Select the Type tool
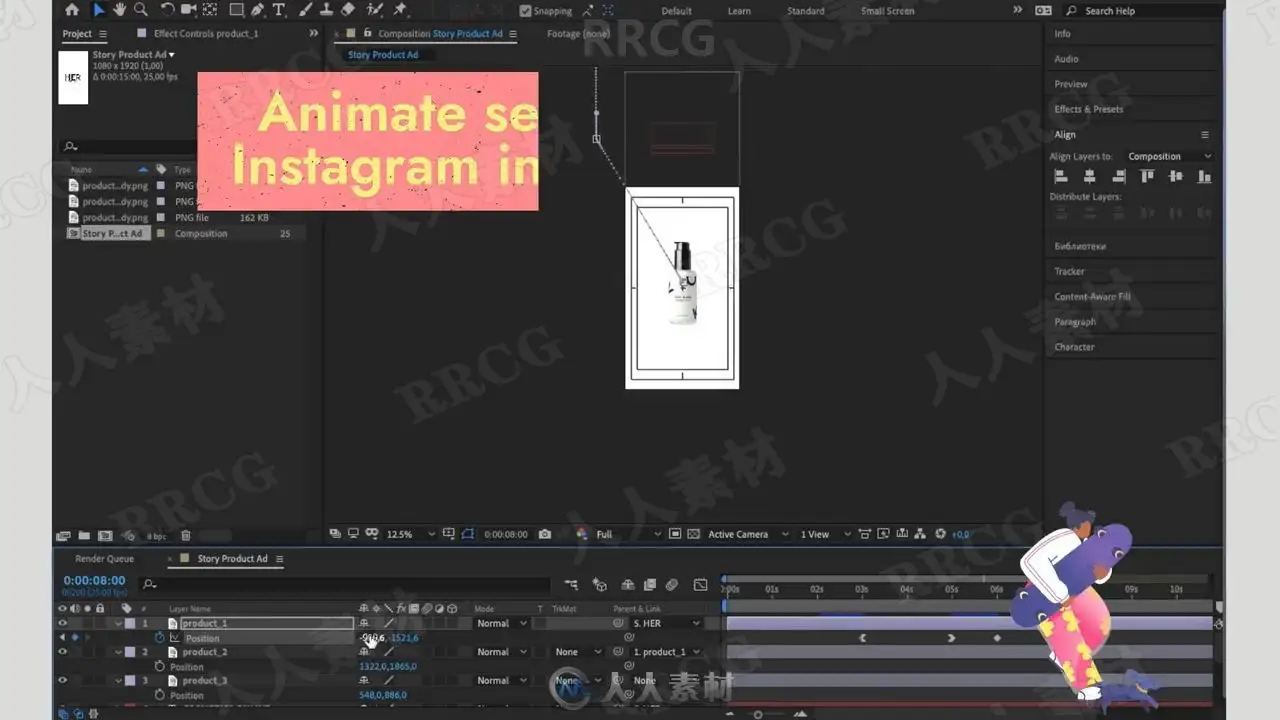 (278, 10)
